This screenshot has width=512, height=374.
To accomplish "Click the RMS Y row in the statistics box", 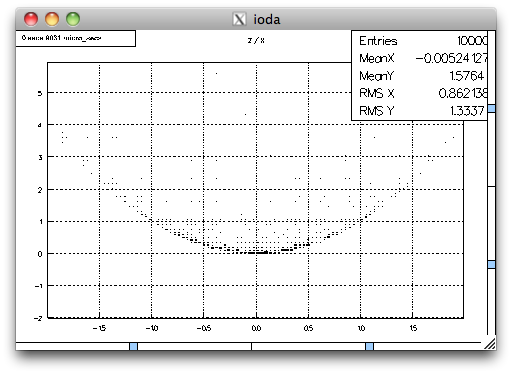I will (421, 111).
